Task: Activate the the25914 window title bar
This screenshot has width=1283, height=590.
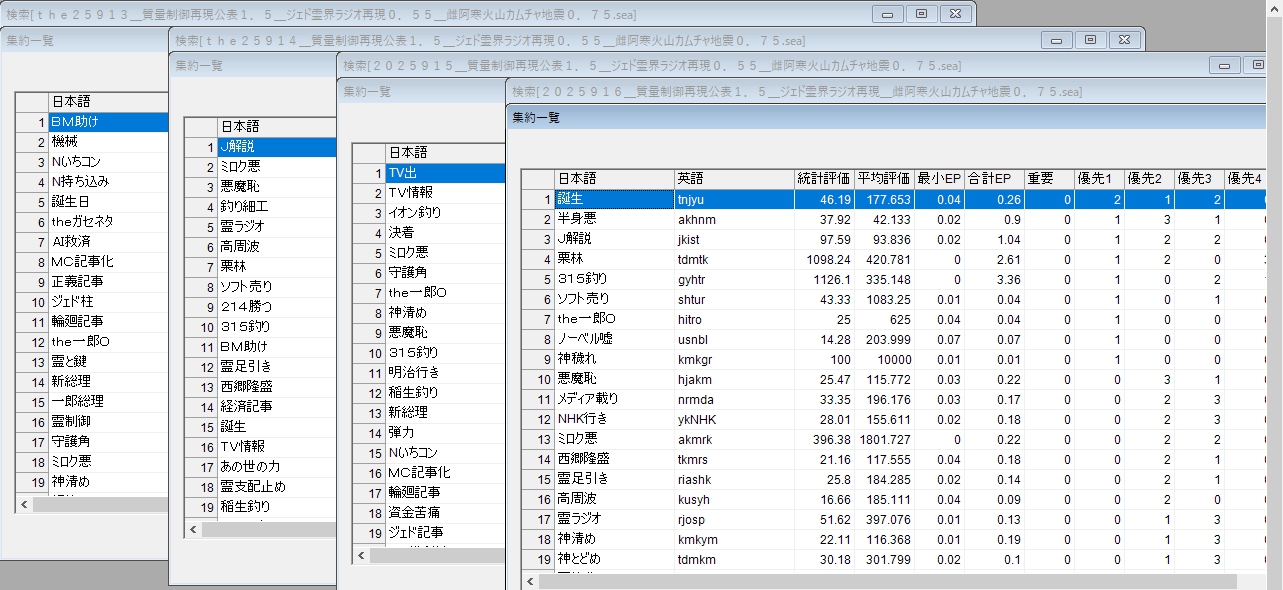Action: pyautogui.click(x=600, y=40)
